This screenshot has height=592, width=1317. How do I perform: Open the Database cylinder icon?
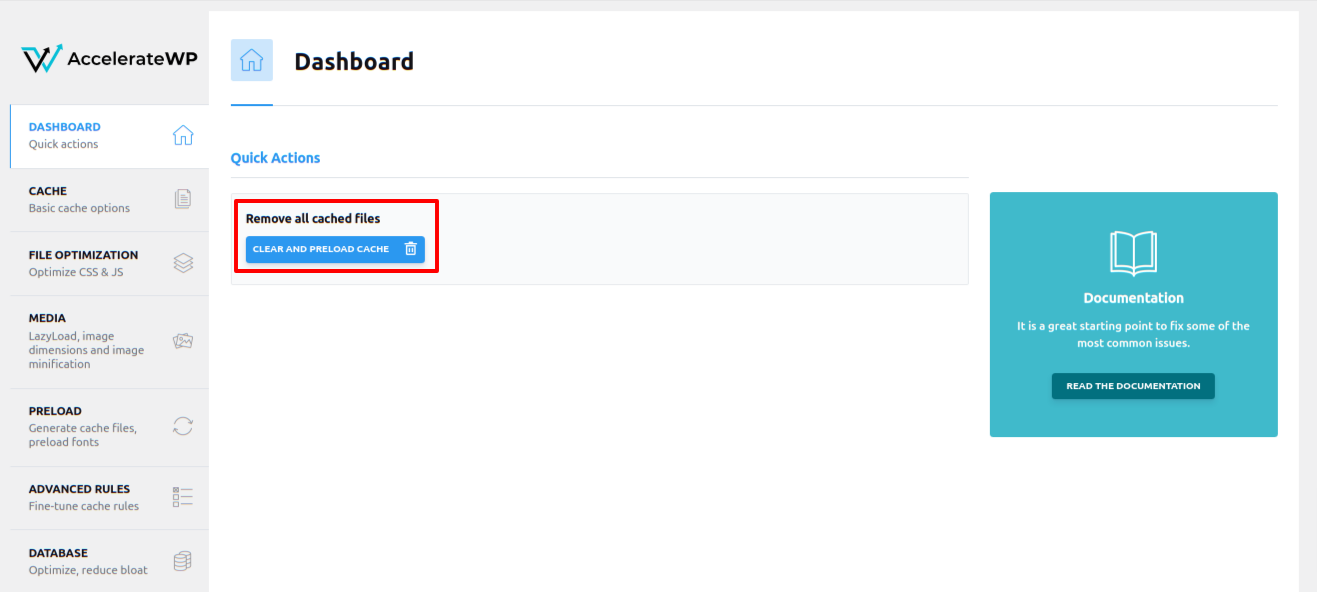coord(183,561)
